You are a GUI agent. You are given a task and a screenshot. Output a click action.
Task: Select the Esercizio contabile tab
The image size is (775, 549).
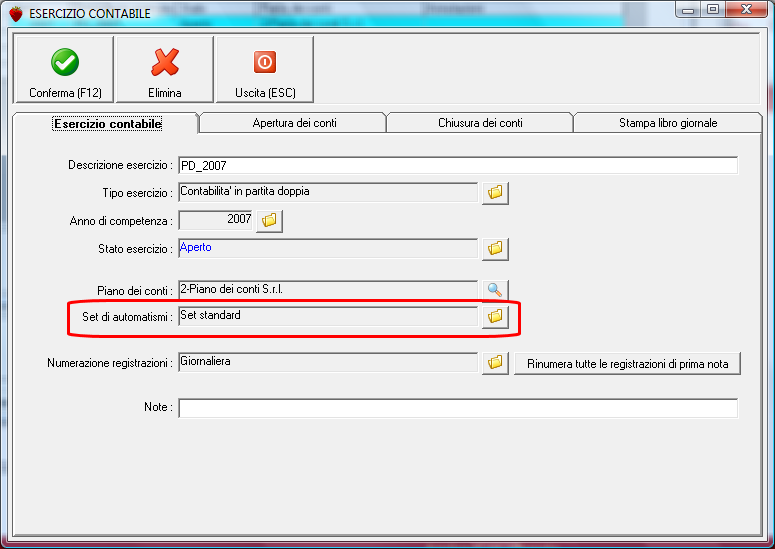(107, 124)
